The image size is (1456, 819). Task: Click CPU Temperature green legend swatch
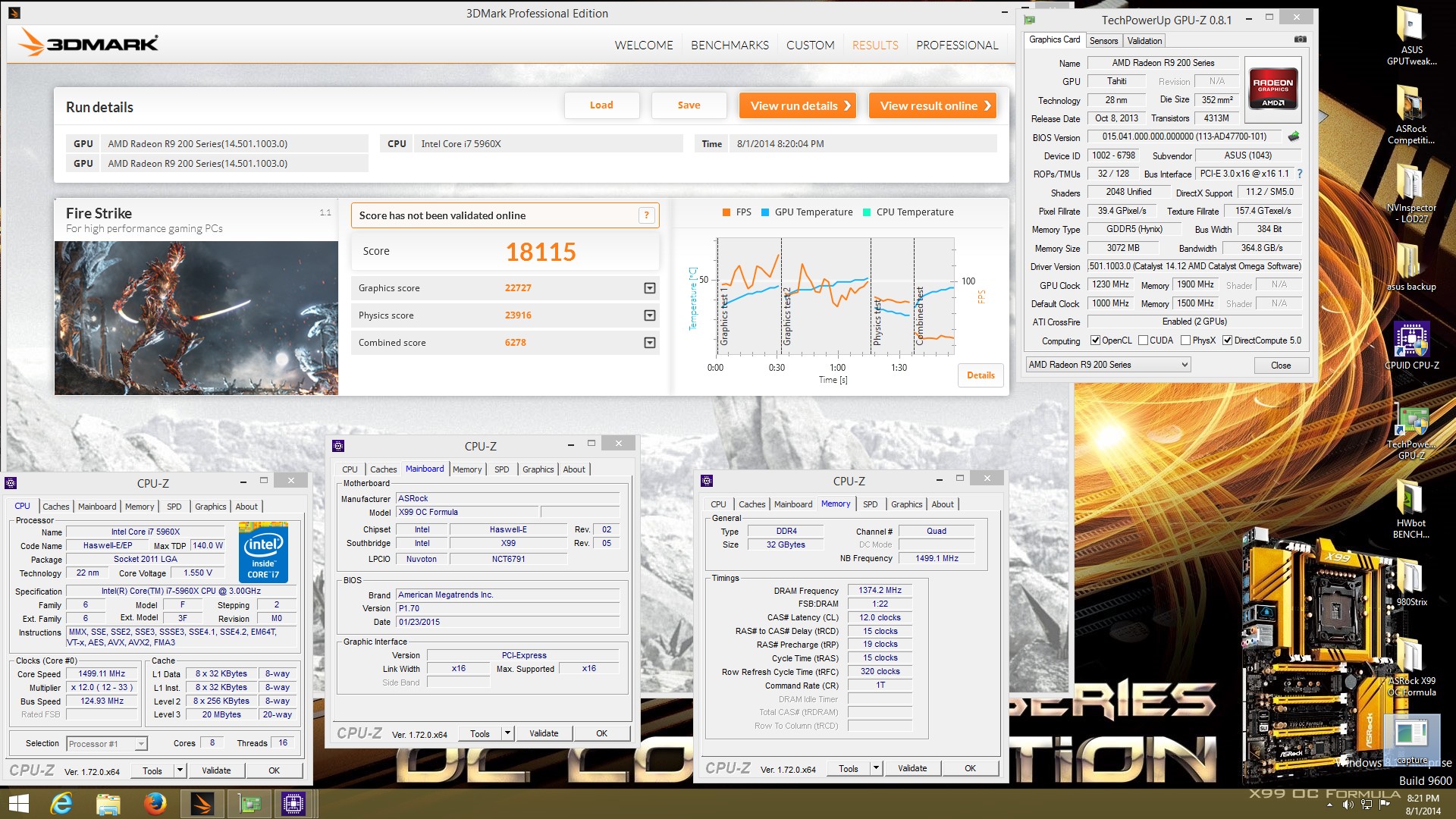click(x=867, y=212)
